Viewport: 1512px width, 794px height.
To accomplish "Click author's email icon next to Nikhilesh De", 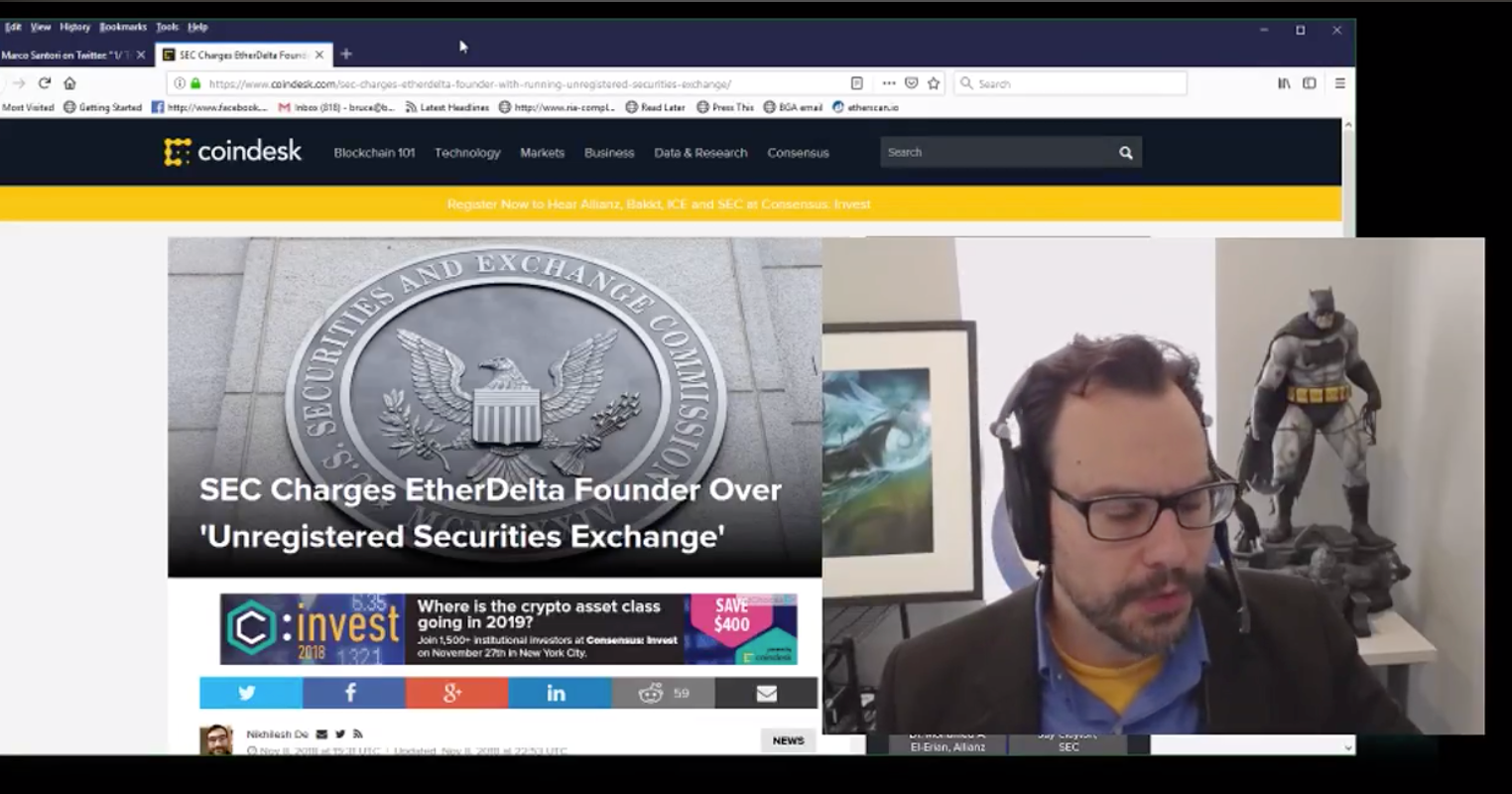I will pos(321,734).
